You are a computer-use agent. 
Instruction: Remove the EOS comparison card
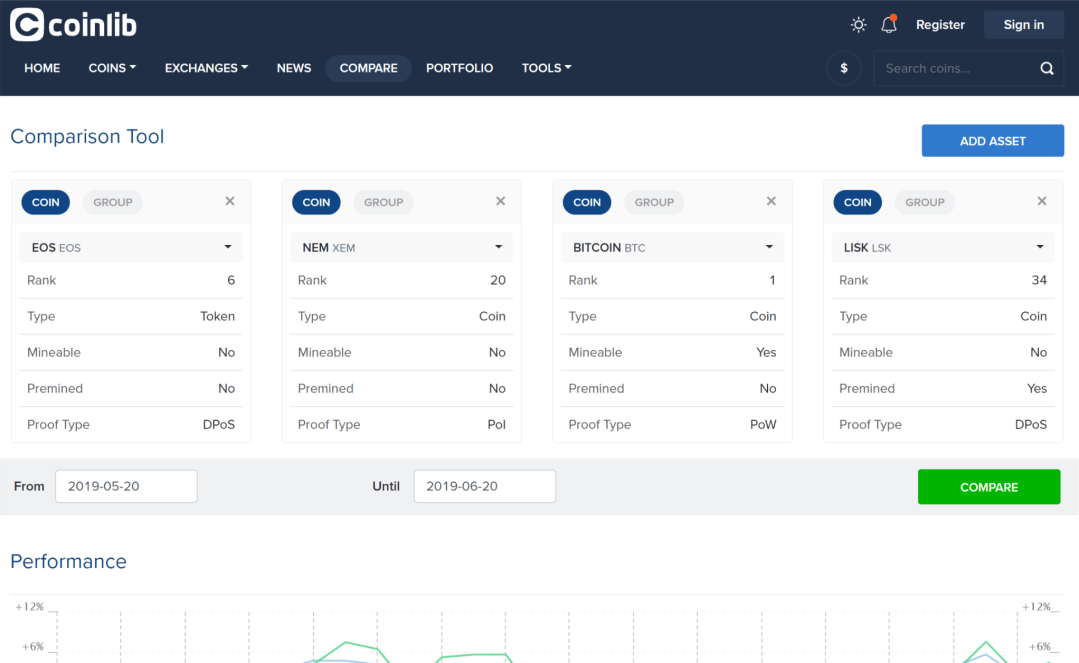point(230,201)
